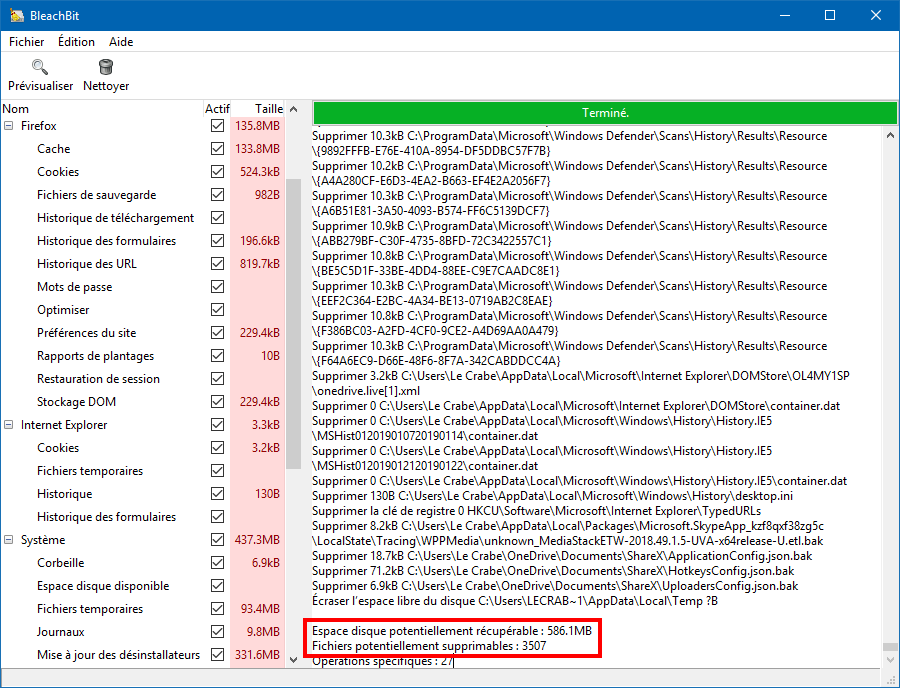Click the log pane scrollbar thumb

[890, 647]
